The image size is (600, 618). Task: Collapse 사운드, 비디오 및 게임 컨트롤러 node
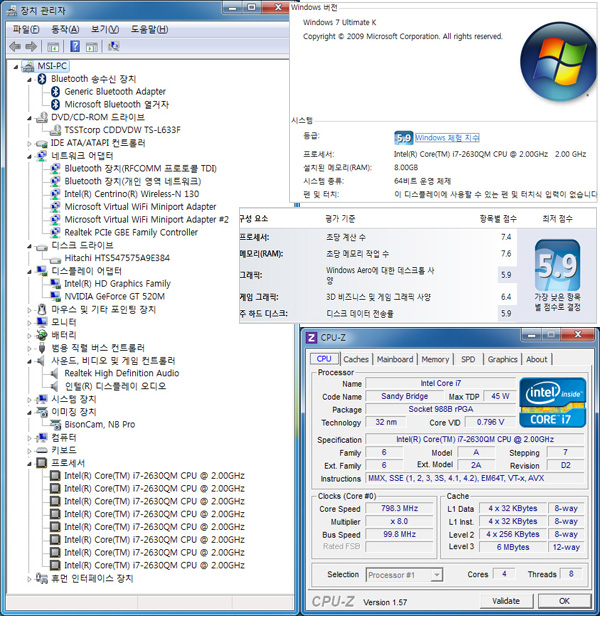29,361
